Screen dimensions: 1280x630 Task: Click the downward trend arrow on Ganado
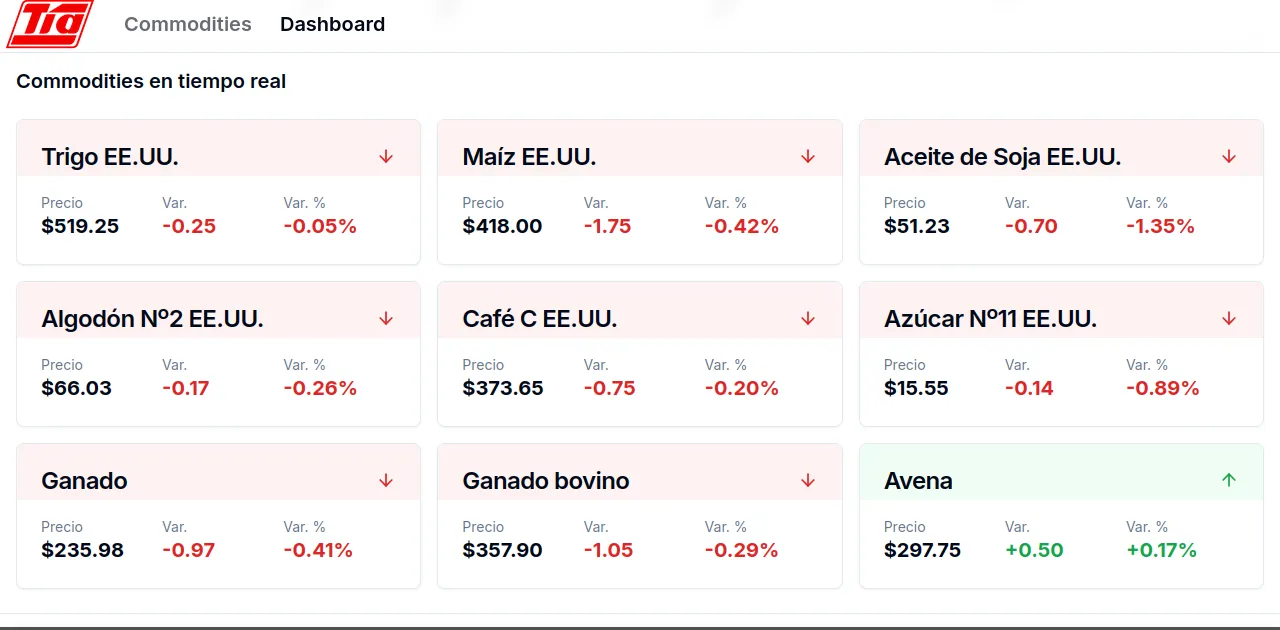[386, 480]
